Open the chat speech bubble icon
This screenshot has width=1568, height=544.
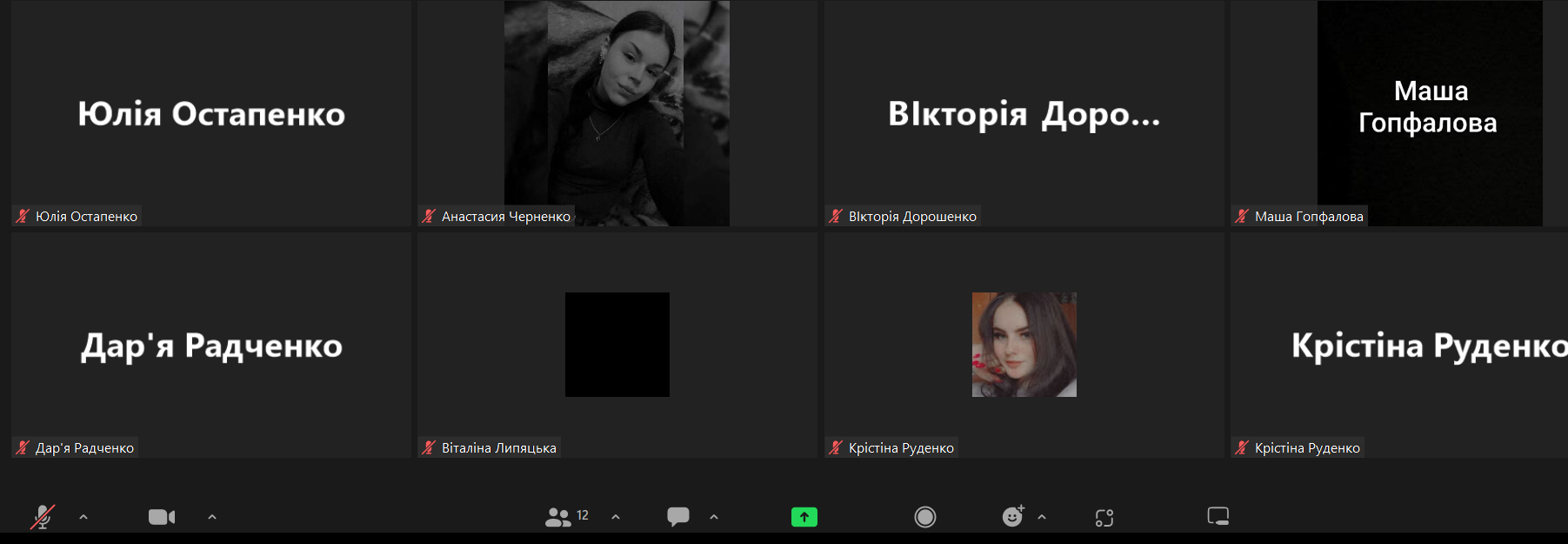click(x=678, y=517)
